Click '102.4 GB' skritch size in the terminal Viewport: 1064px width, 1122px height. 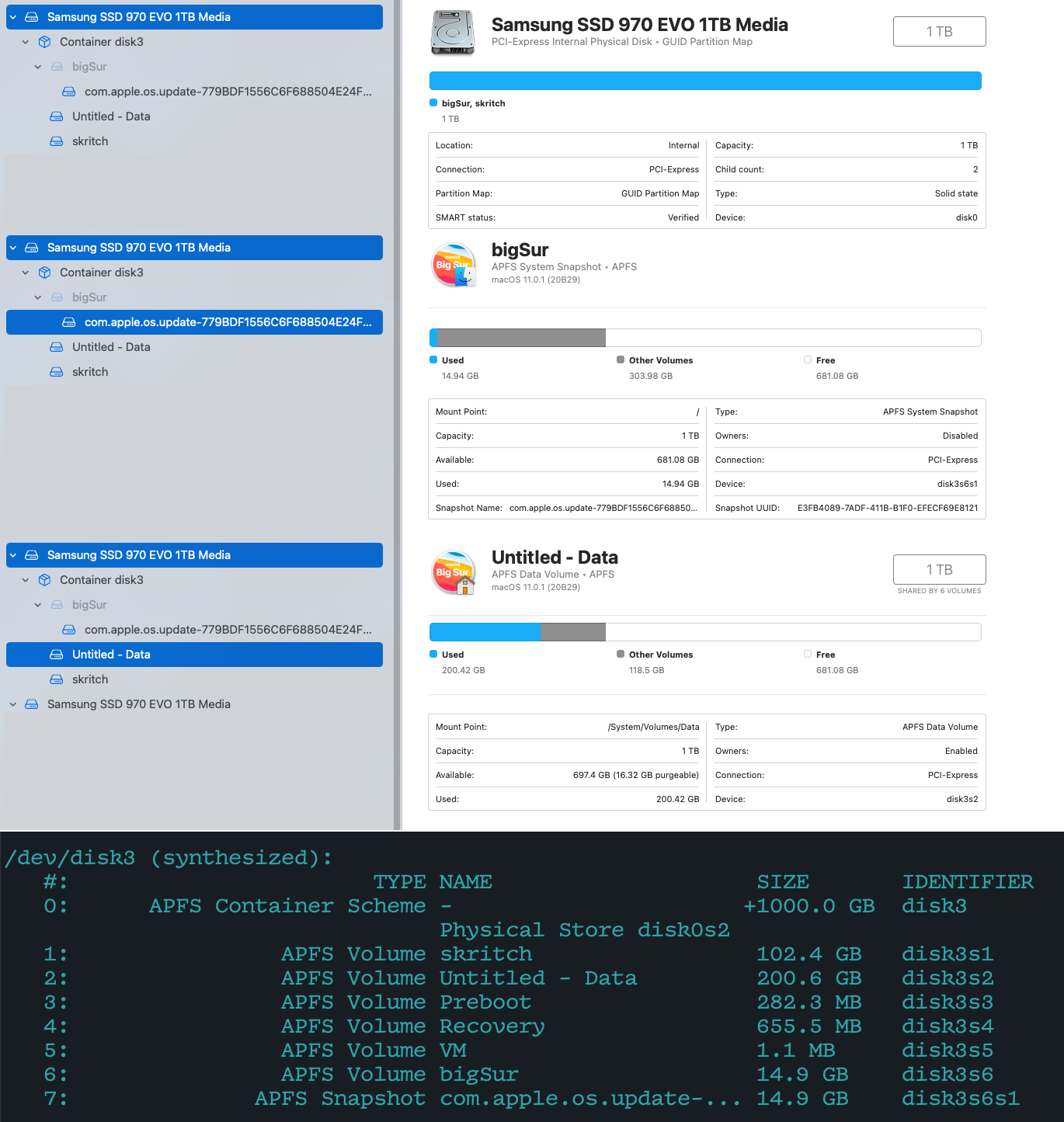click(809, 954)
